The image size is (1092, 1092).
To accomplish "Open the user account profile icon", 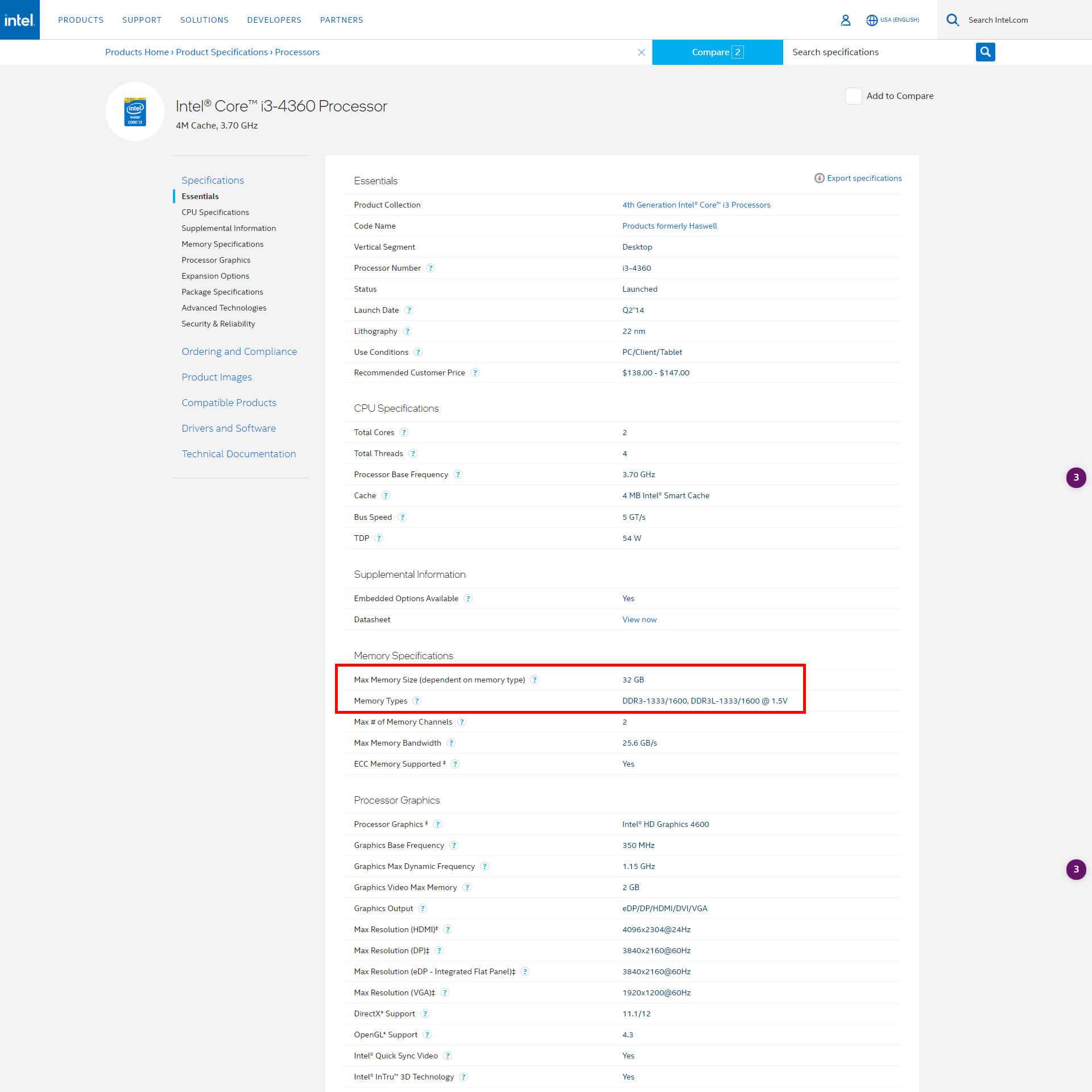I will (845, 20).
